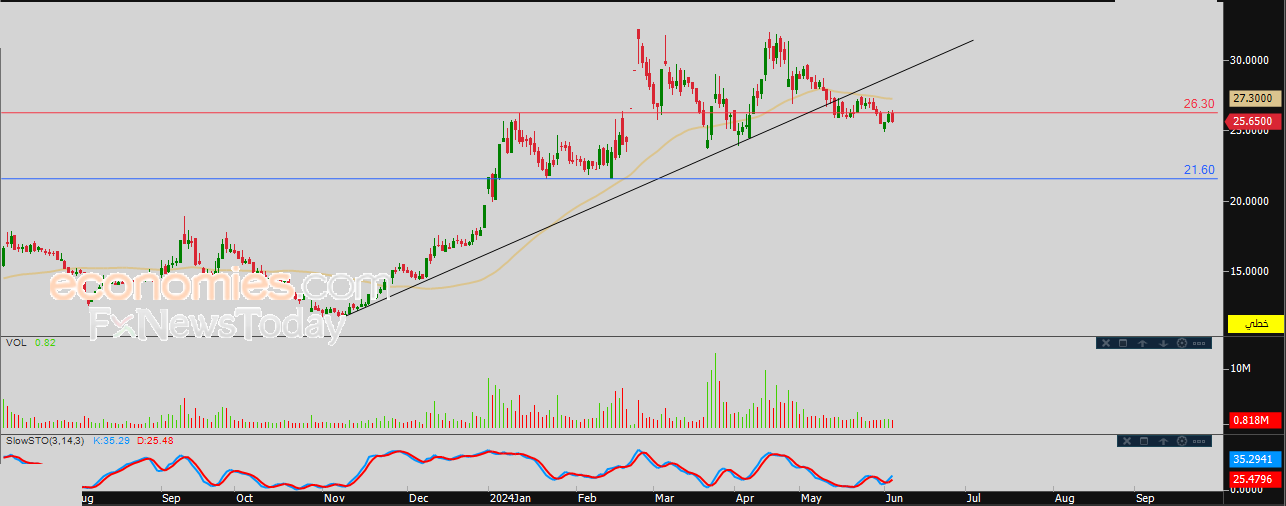The image size is (1286, 506).
Task: Click the 21.60 blue support line label
Action: pos(1199,171)
